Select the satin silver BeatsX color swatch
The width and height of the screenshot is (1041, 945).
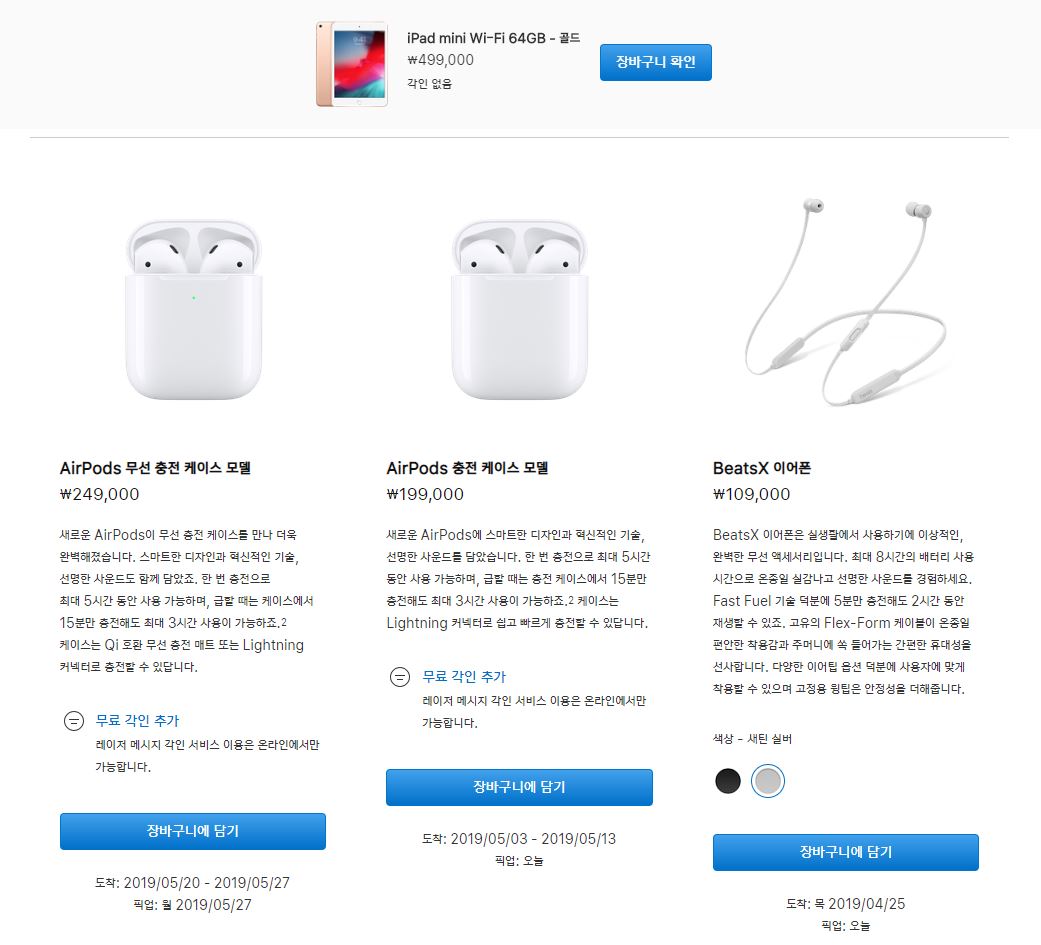[x=767, y=780]
